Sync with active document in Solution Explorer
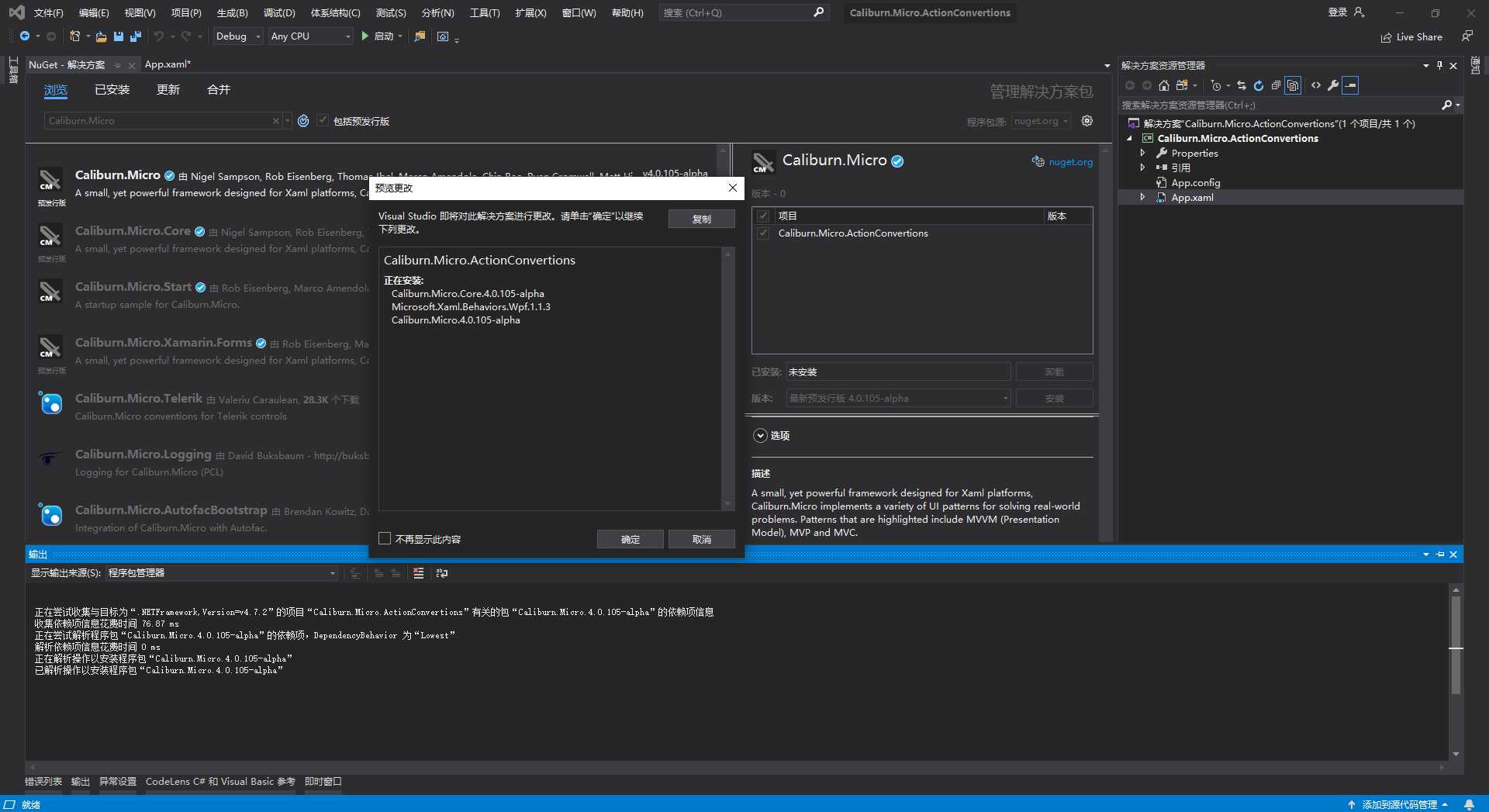This screenshot has width=1489, height=812. [x=1242, y=85]
